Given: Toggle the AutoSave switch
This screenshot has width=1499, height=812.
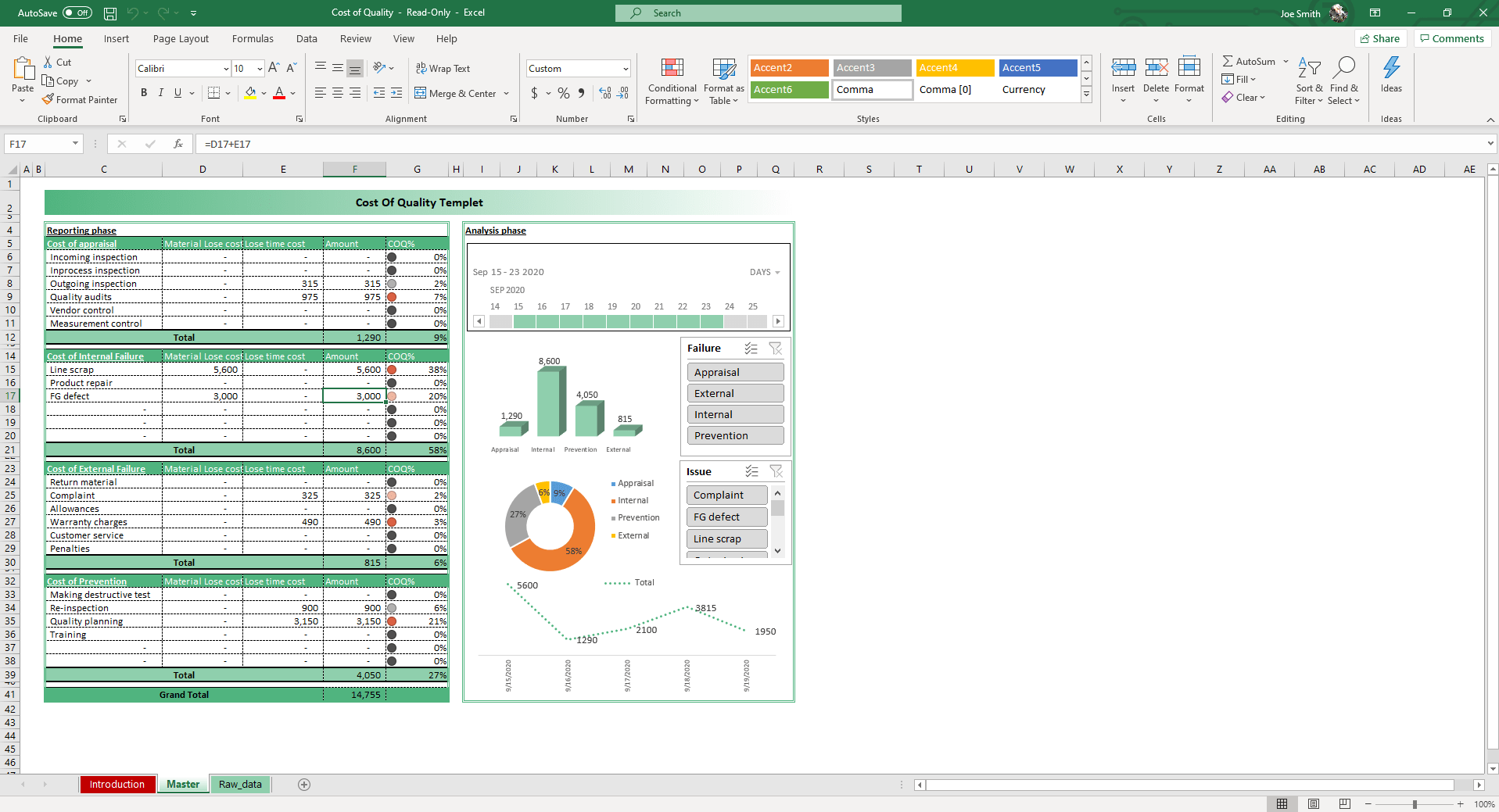Looking at the screenshot, I should [77, 13].
